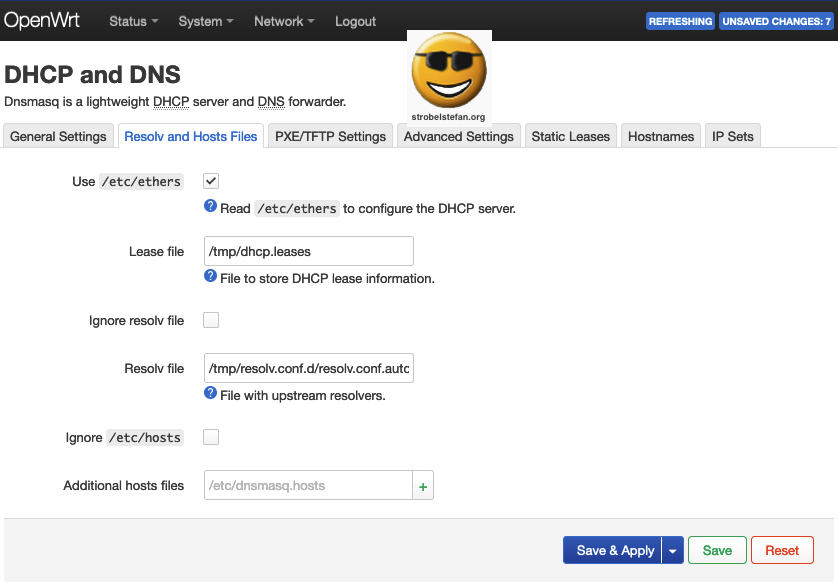838x587 pixels.
Task: Enable Ignore /etc/hosts
Action: tap(210, 437)
